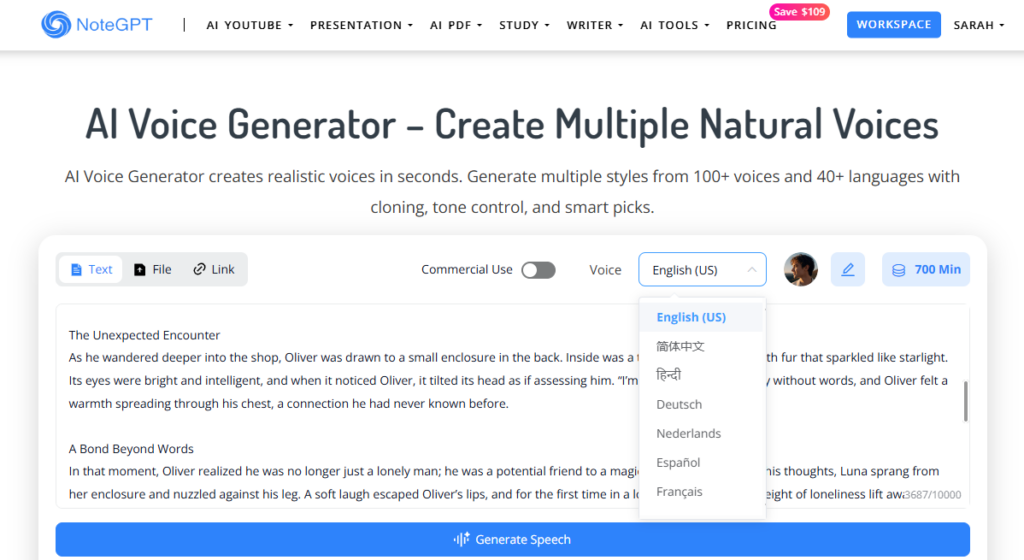Open the AI YouTube menu

click(249, 25)
